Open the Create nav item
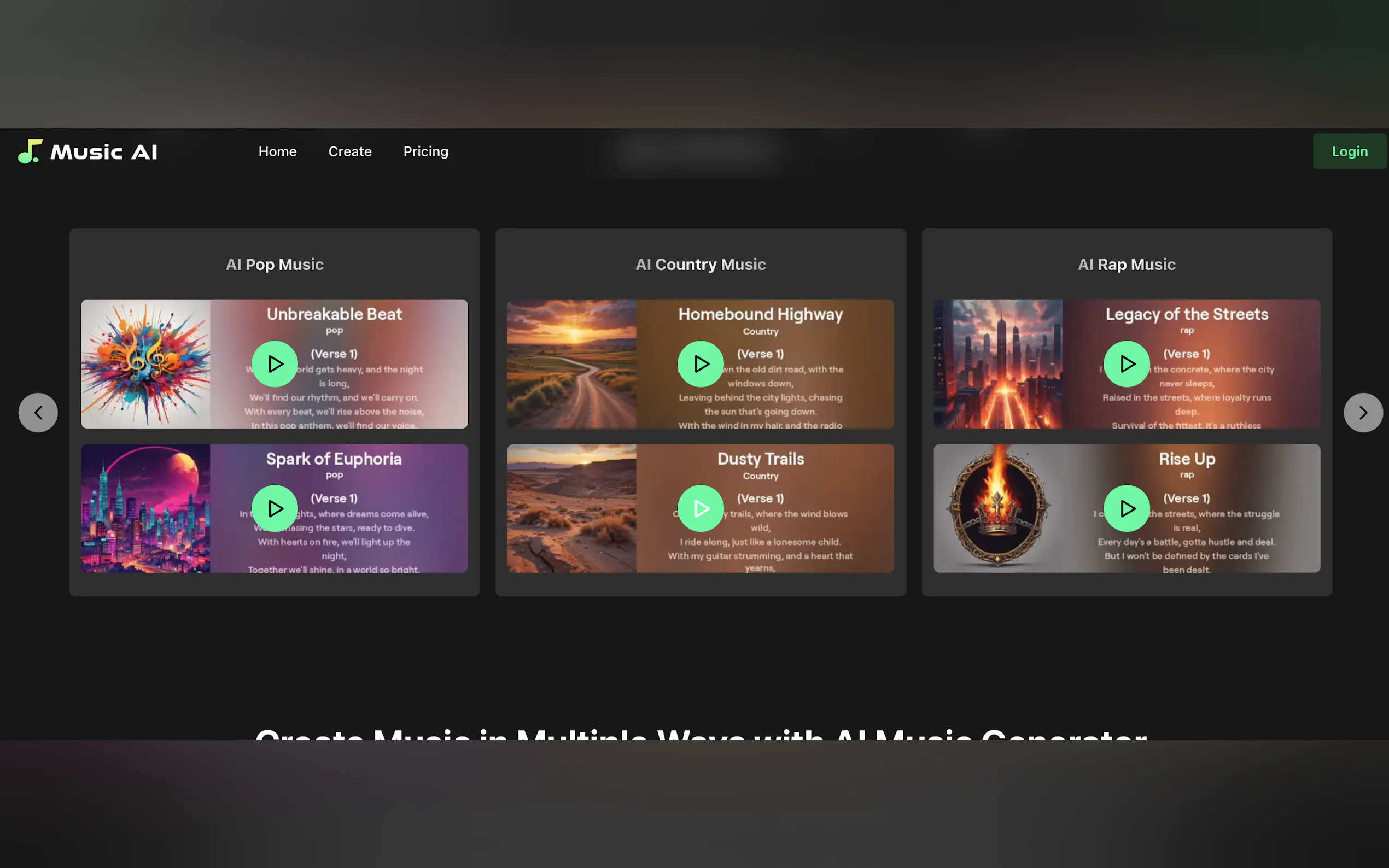The height and width of the screenshot is (868, 1389). [349, 151]
